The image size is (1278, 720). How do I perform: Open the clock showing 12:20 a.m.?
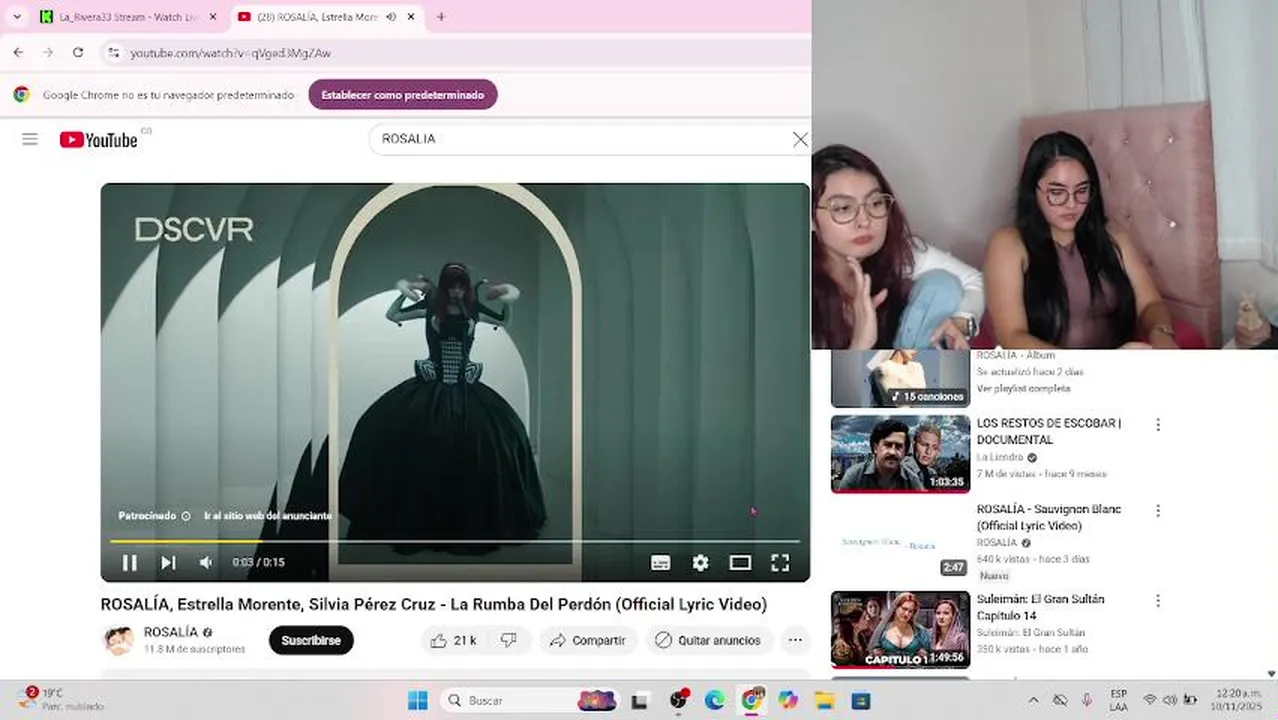coord(1237,700)
